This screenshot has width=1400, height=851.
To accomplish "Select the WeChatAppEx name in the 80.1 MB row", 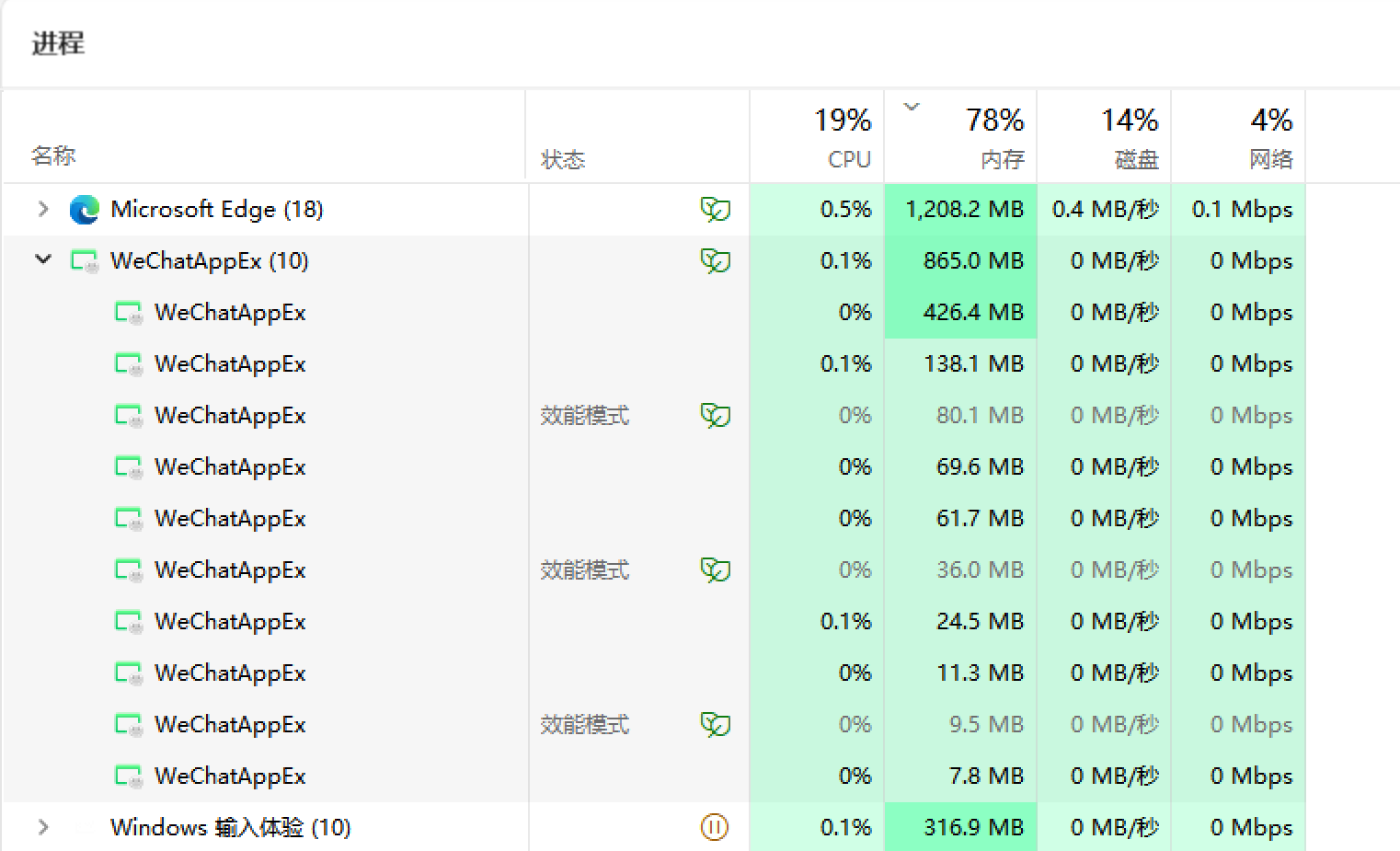I will click(230, 416).
